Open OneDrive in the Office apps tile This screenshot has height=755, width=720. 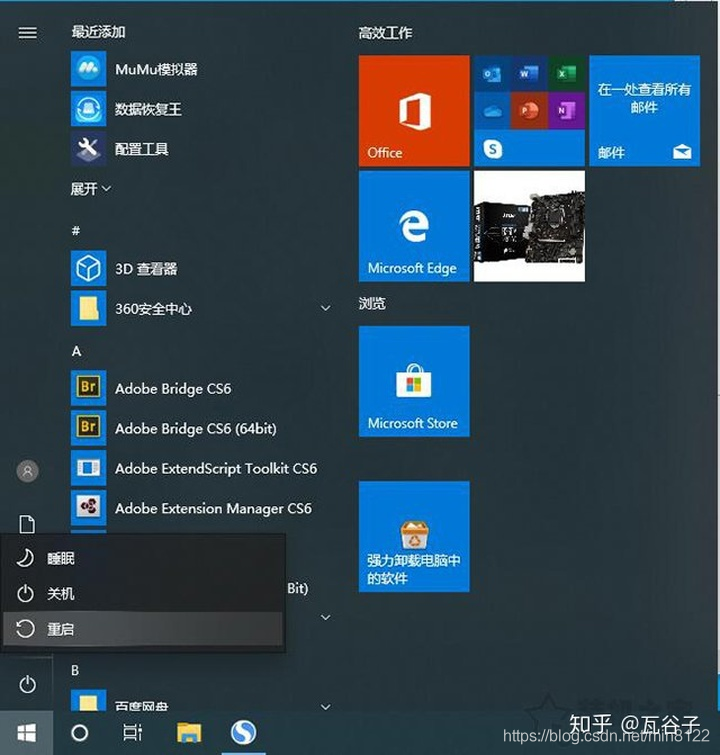point(492,111)
